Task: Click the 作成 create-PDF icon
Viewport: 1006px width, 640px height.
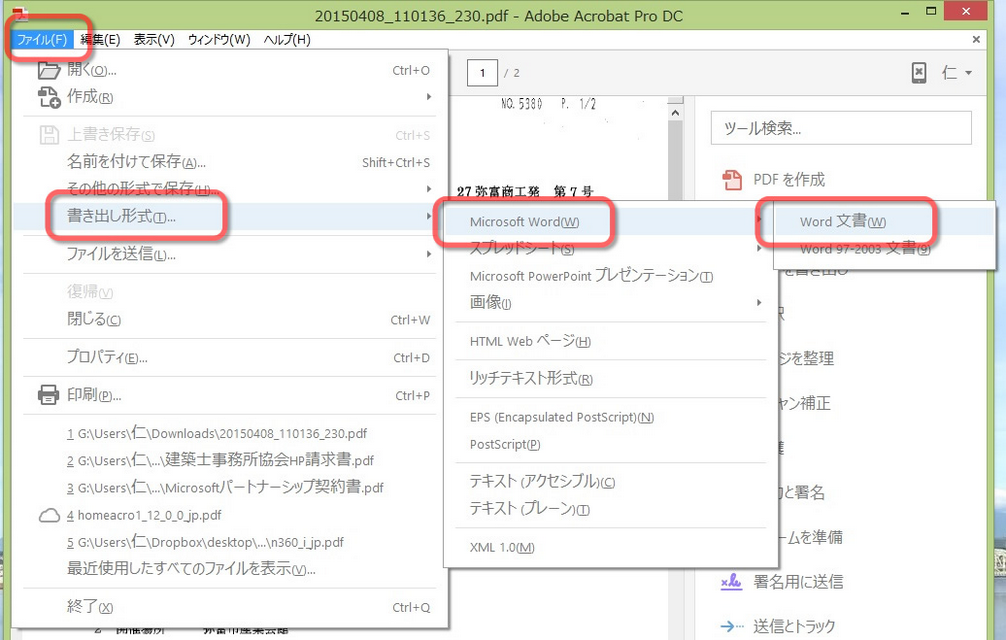Action: click(49, 97)
